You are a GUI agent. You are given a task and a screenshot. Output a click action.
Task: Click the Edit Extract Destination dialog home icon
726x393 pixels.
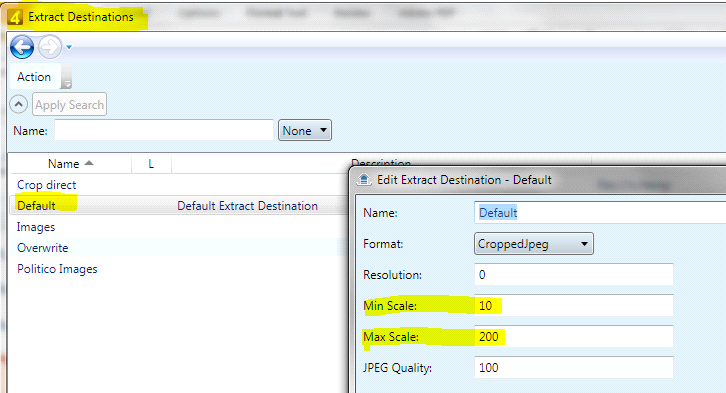pyautogui.click(x=364, y=180)
